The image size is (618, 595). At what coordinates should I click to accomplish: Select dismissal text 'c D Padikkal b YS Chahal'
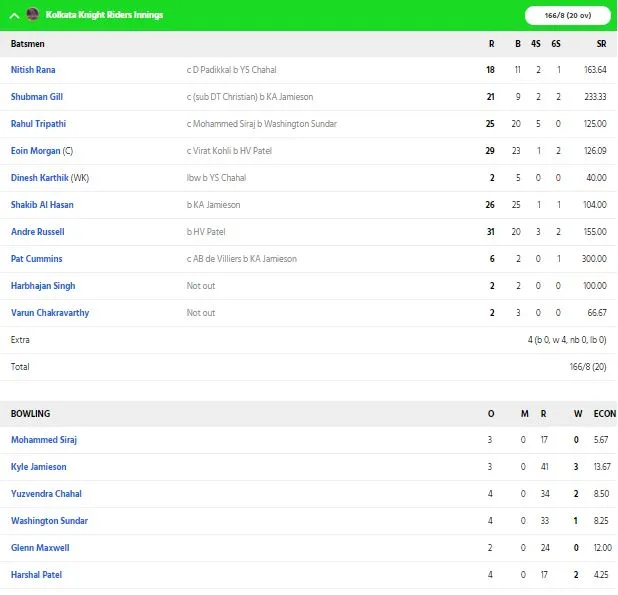pyautogui.click(x=231, y=70)
